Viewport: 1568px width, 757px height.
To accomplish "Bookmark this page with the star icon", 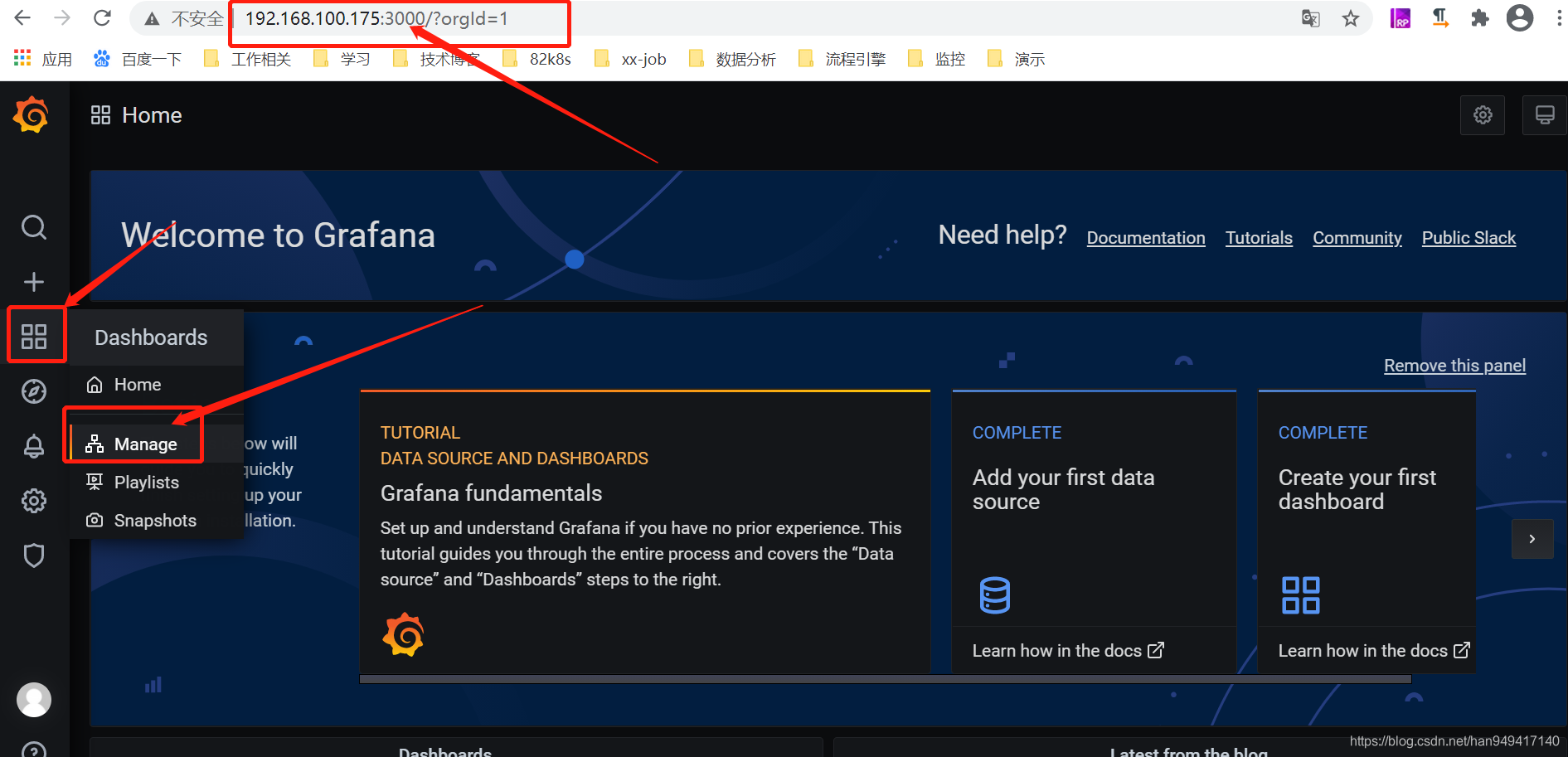I will coord(1351,18).
